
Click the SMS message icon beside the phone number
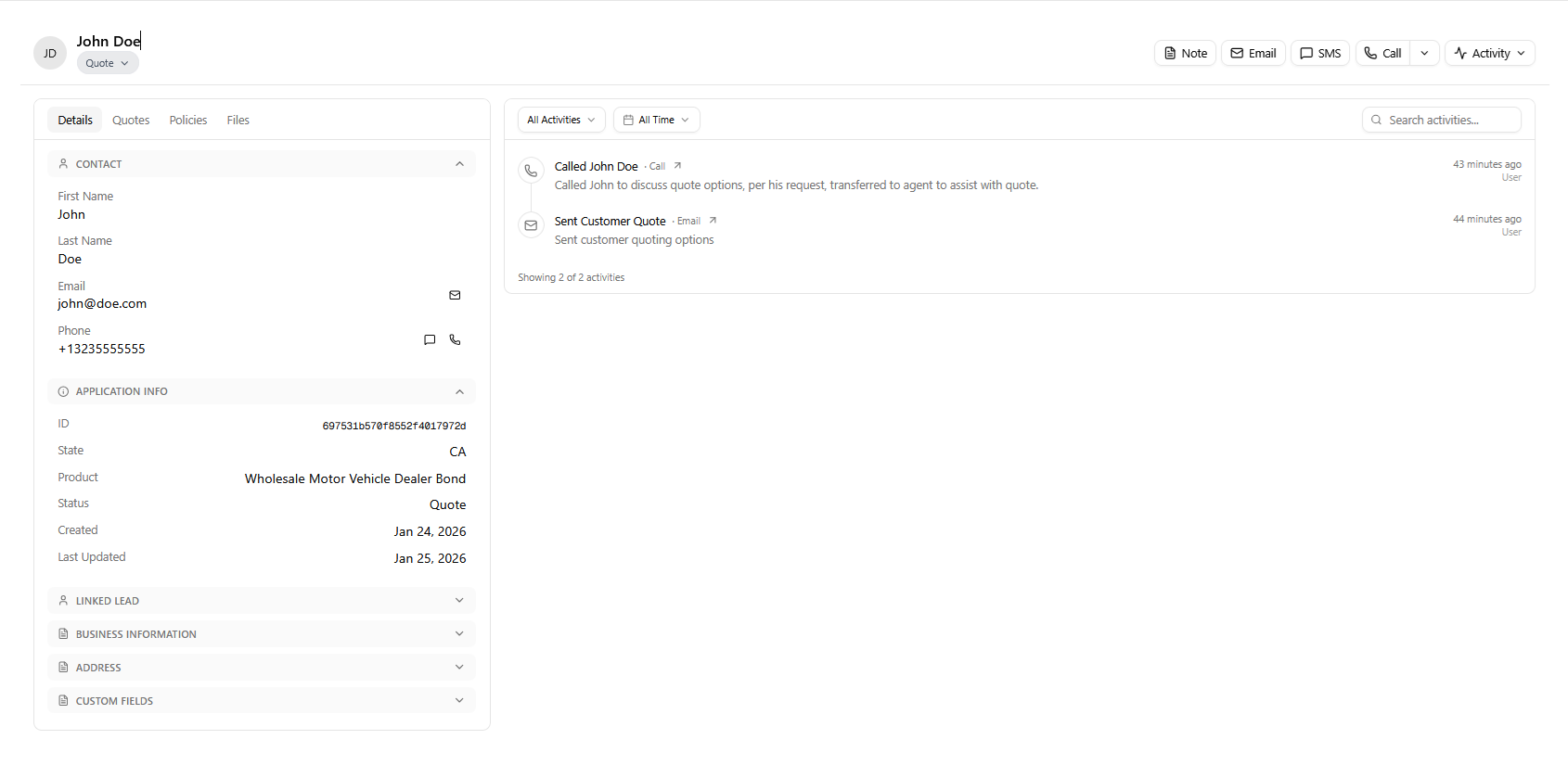[430, 340]
